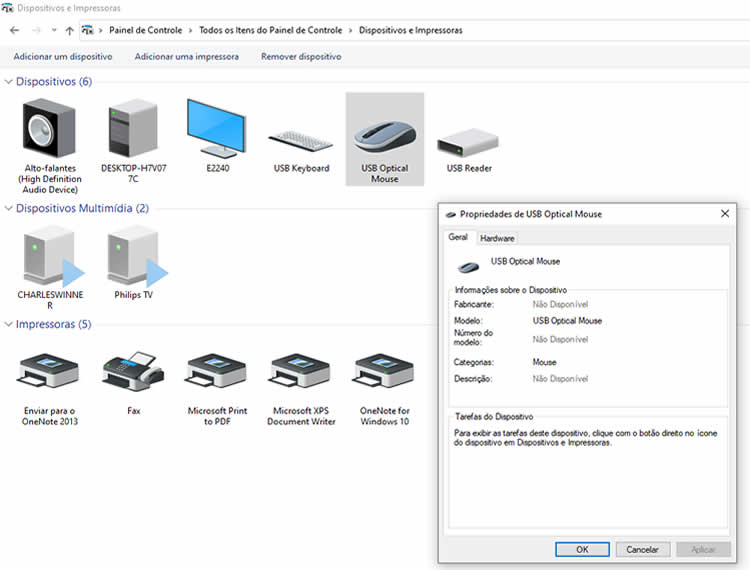The width and height of the screenshot is (750, 570).
Task: Click the forward arrow in navigation bar
Action: (36, 30)
